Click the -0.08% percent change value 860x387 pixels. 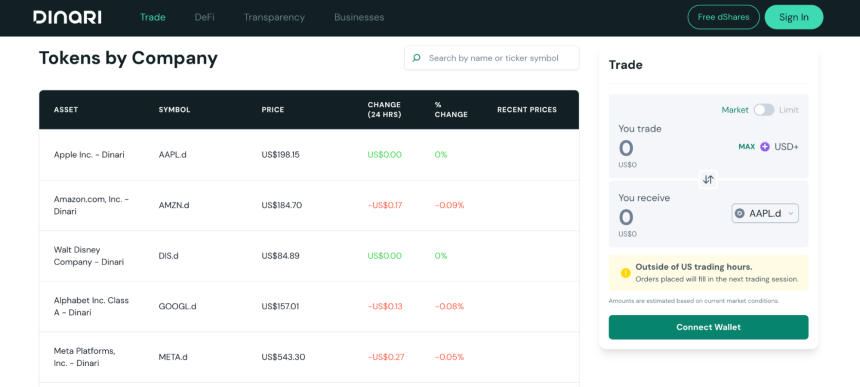[x=450, y=306]
